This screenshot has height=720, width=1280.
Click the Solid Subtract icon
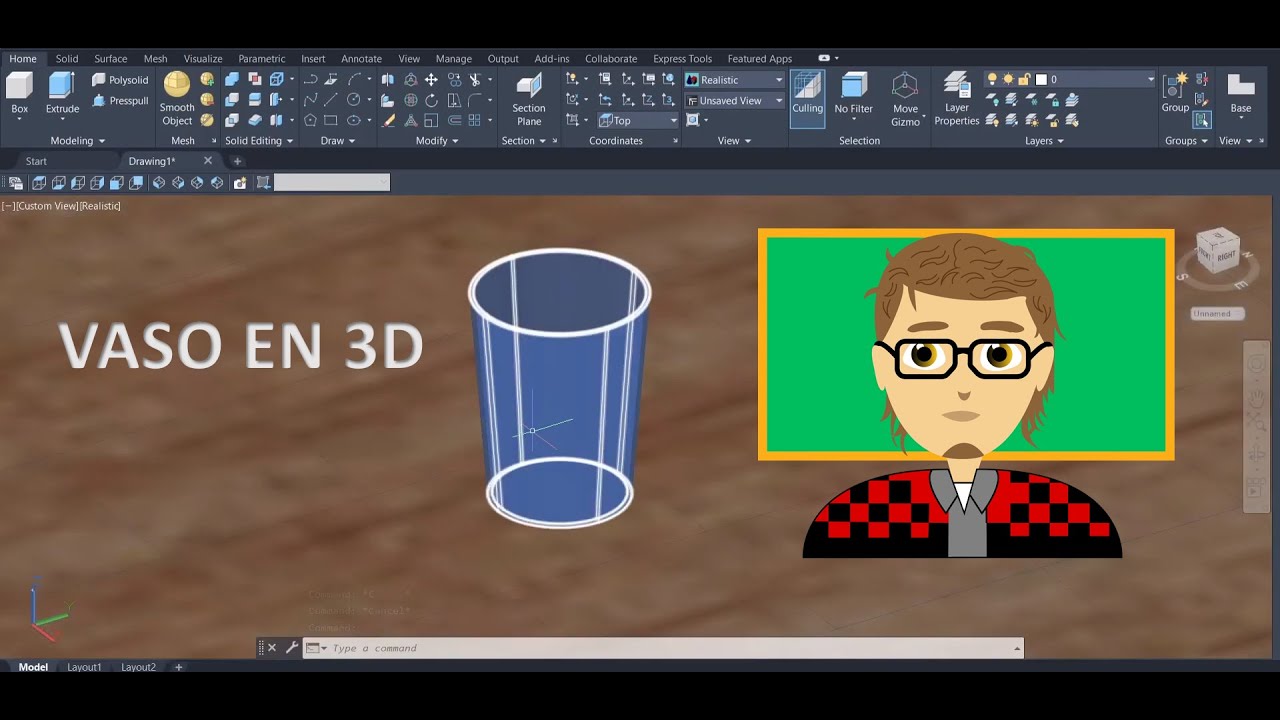click(x=232, y=100)
